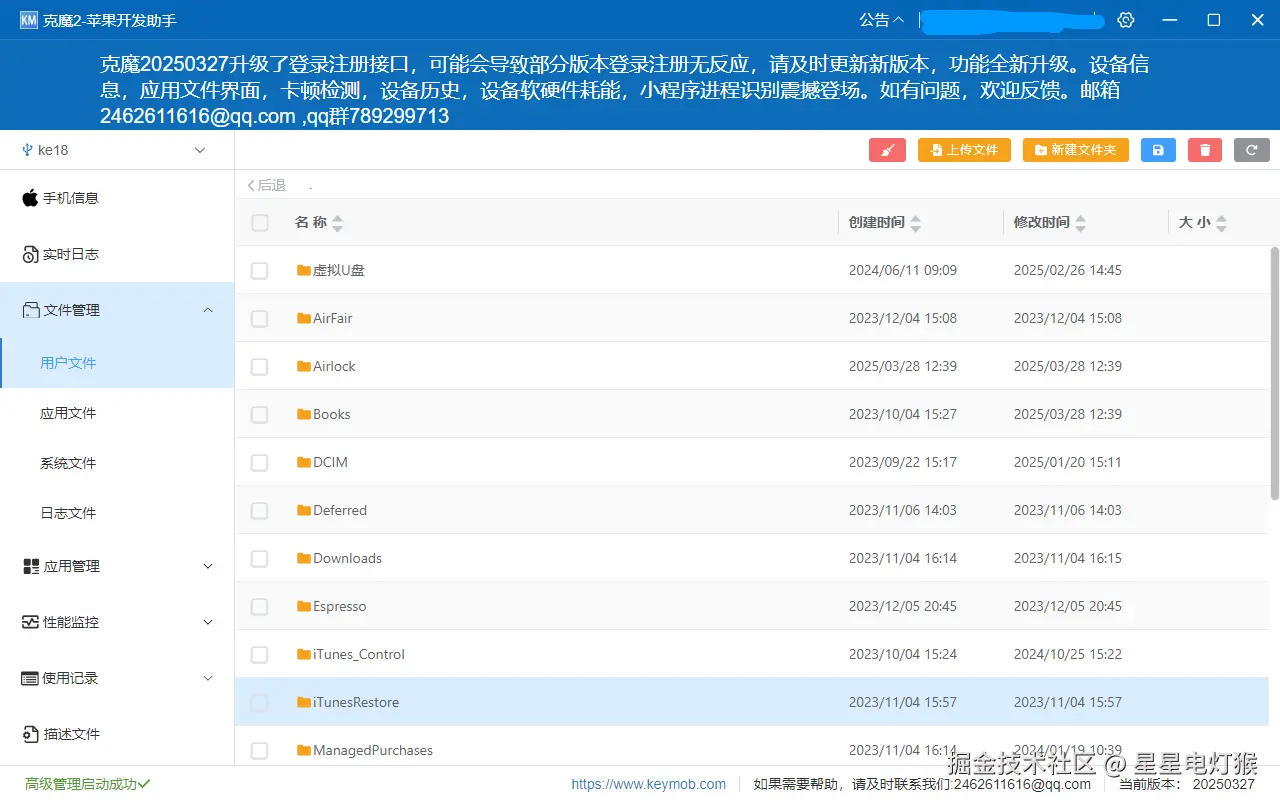Sort by 名称 column arrows
This screenshot has height=800, width=1280.
tap(337, 223)
